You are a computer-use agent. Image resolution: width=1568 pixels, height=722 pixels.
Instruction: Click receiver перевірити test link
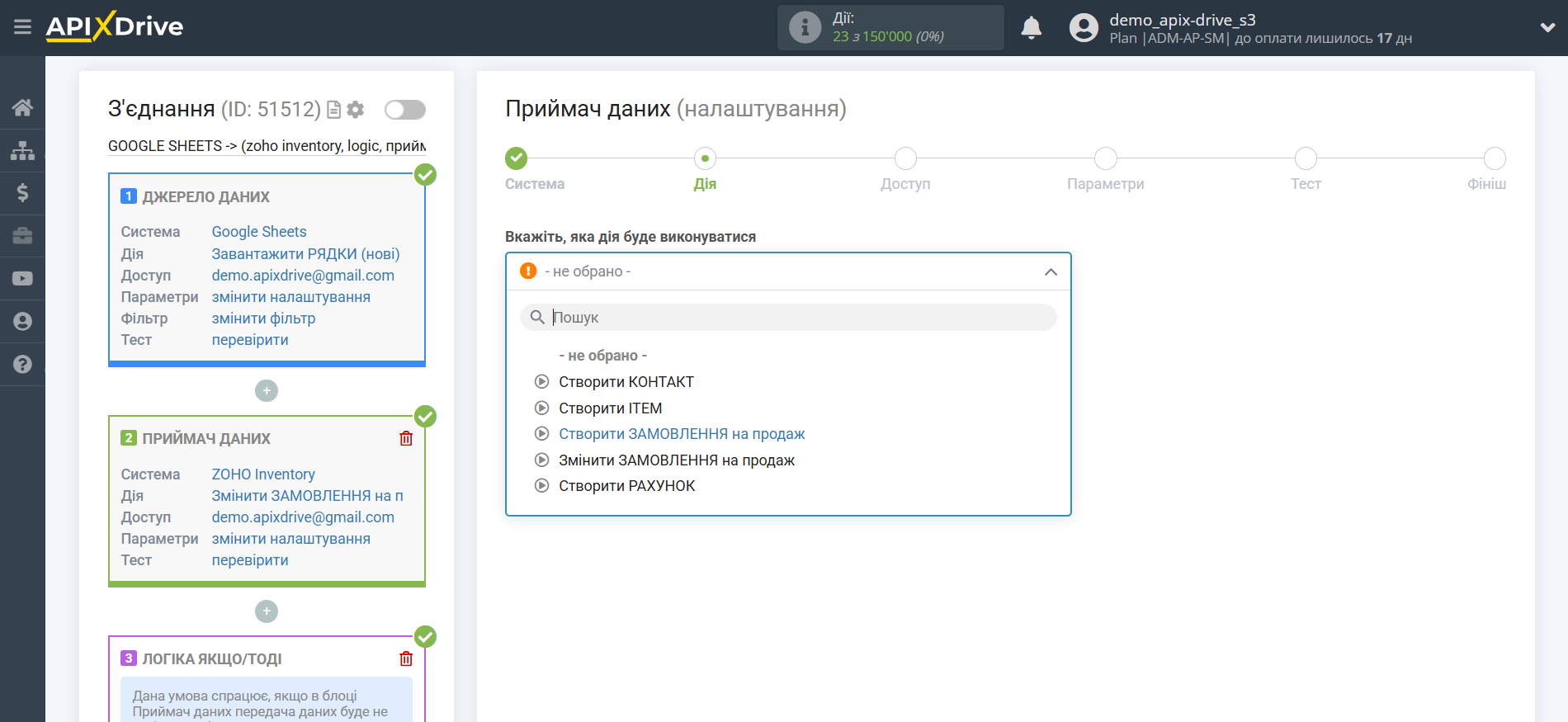click(250, 560)
